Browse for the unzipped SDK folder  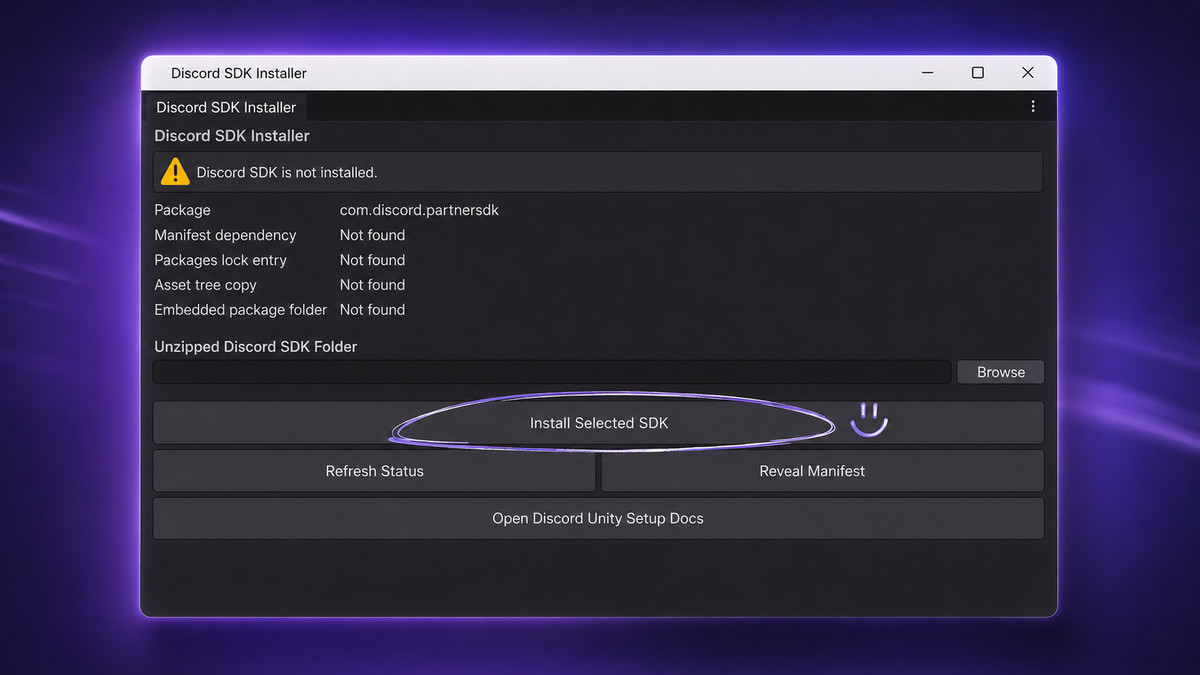[1001, 372]
